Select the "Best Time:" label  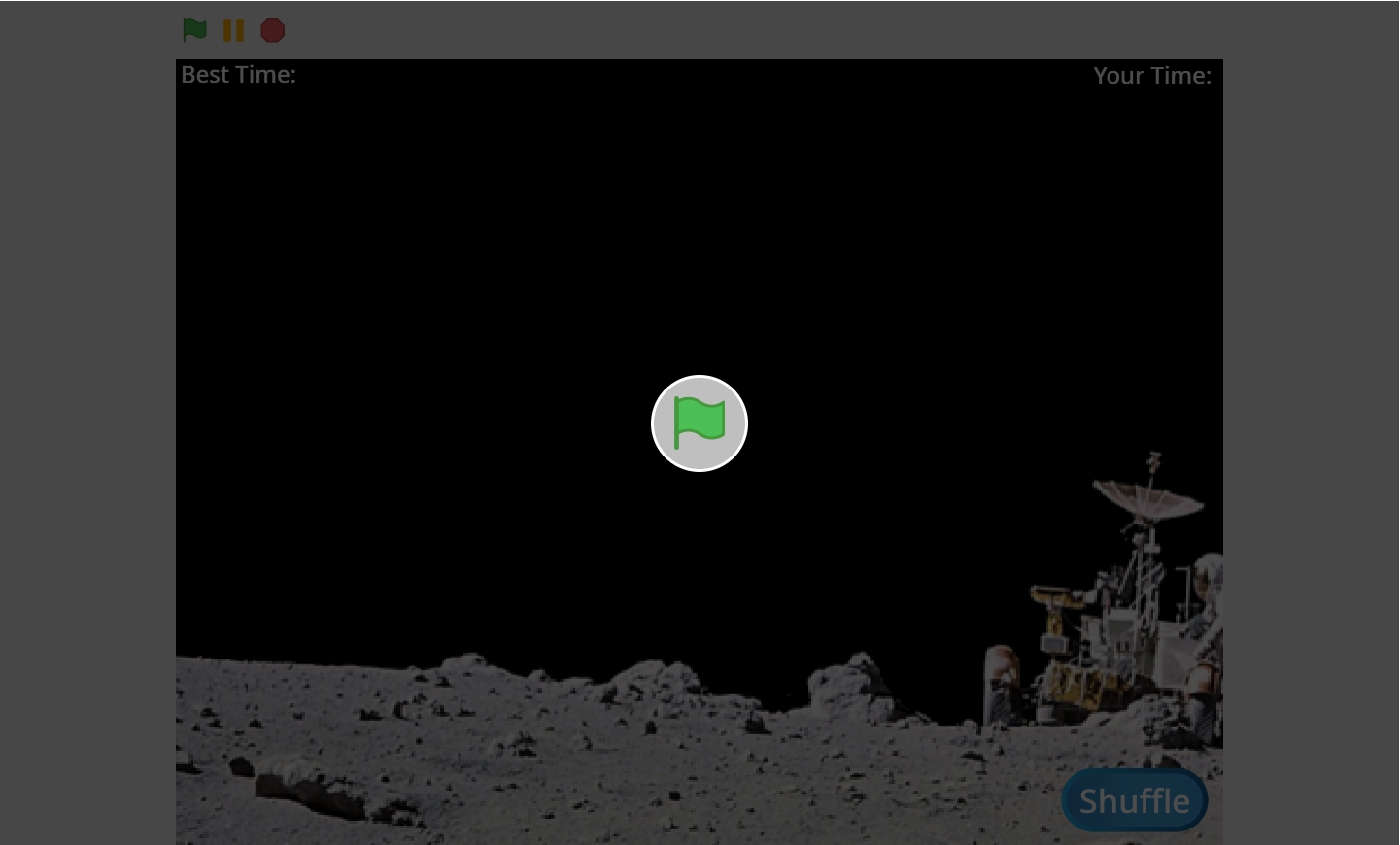pyautogui.click(x=238, y=75)
